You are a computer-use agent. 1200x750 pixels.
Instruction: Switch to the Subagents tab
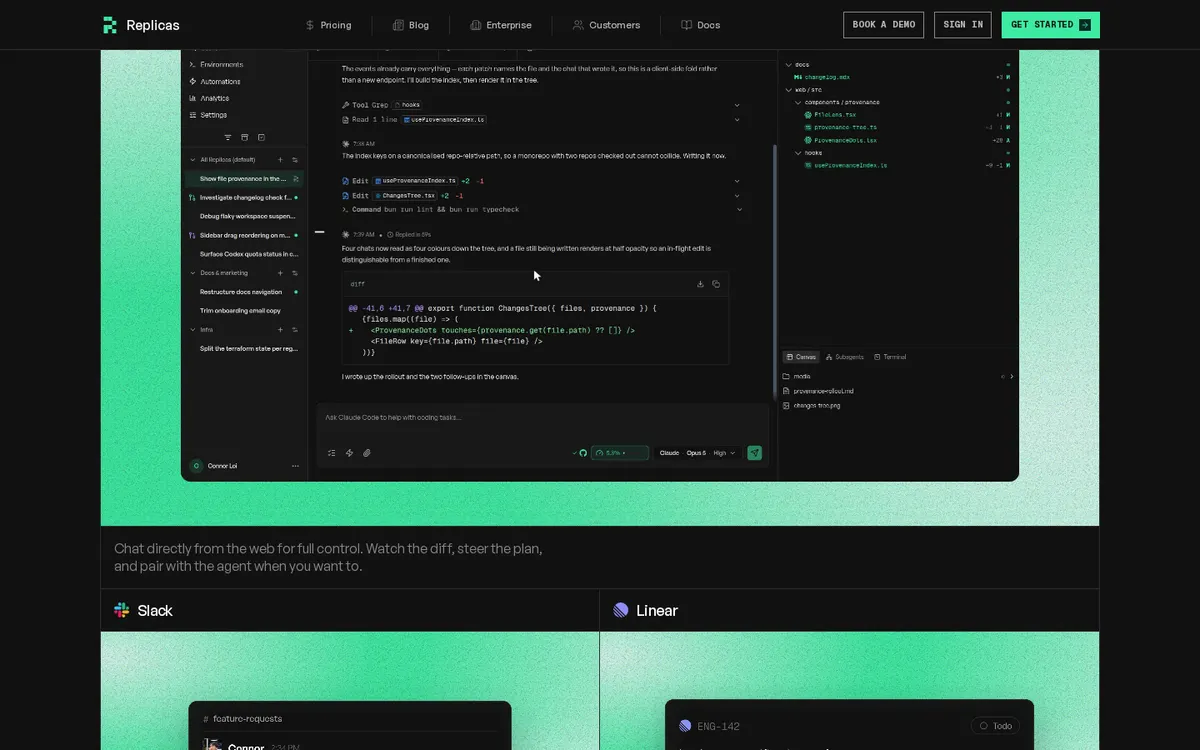point(844,357)
